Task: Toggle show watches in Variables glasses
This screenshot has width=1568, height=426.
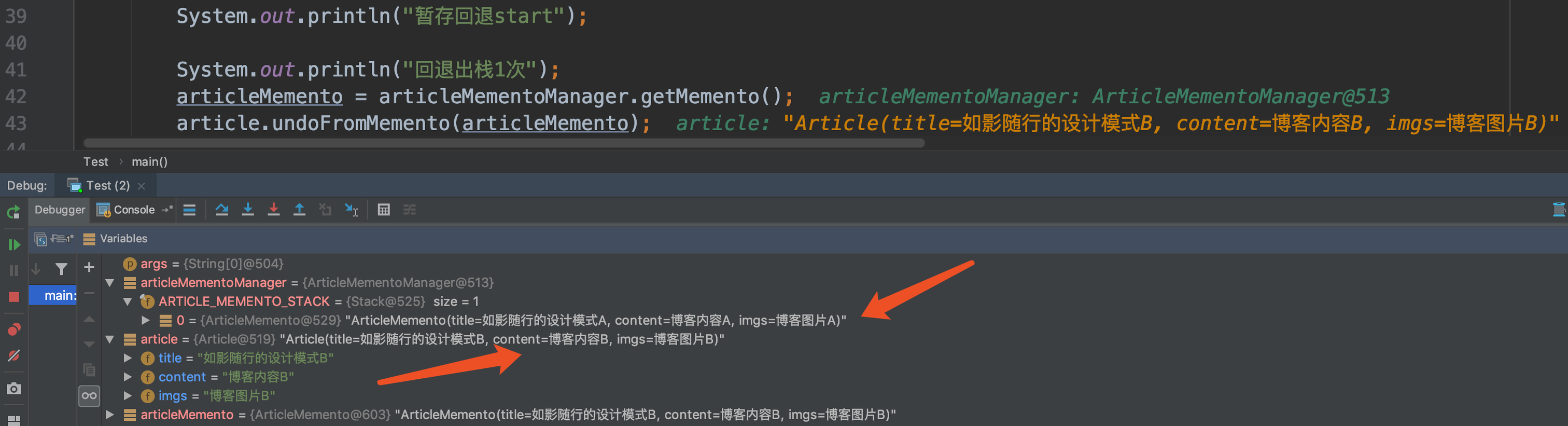Action: tap(89, 396)
